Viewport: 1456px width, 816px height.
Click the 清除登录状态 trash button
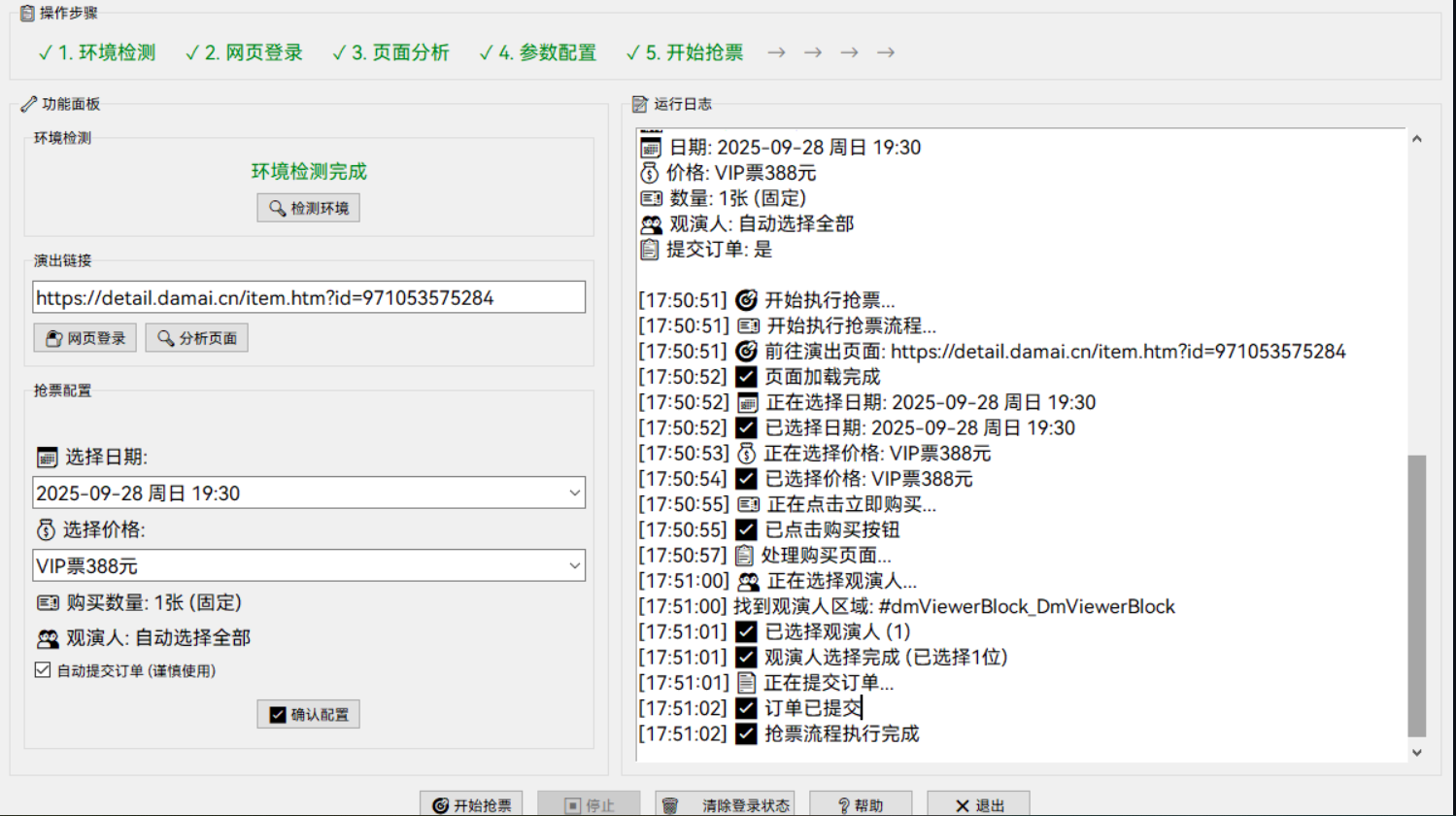click(x=725, y=804)
